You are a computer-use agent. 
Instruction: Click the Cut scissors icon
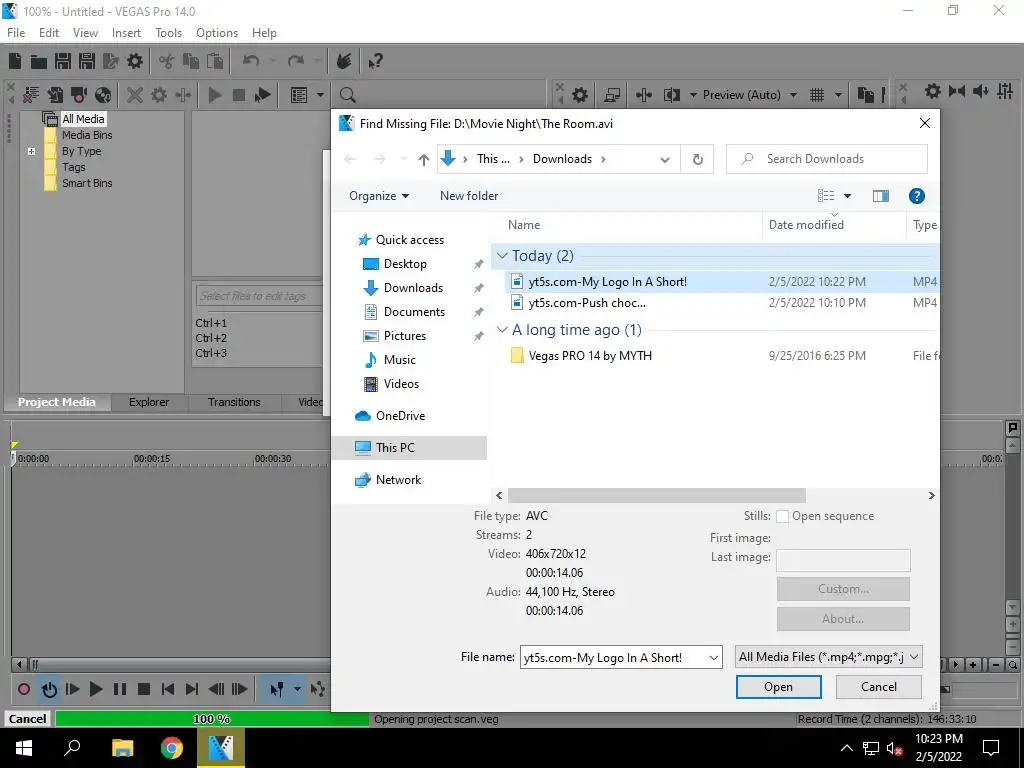pyautogui.click(x=167, y=61)
